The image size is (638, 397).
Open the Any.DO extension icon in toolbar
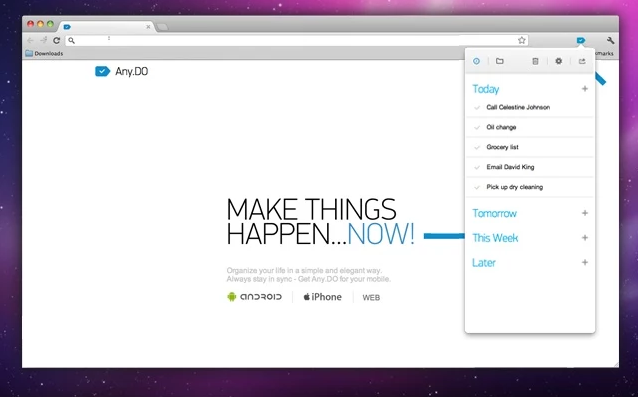tap(581, 40)
